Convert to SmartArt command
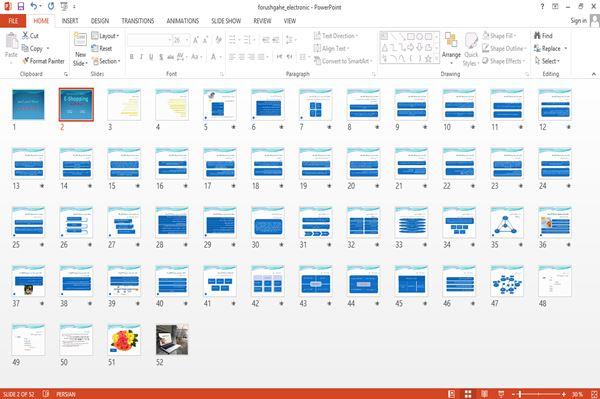 coord(343,61)
